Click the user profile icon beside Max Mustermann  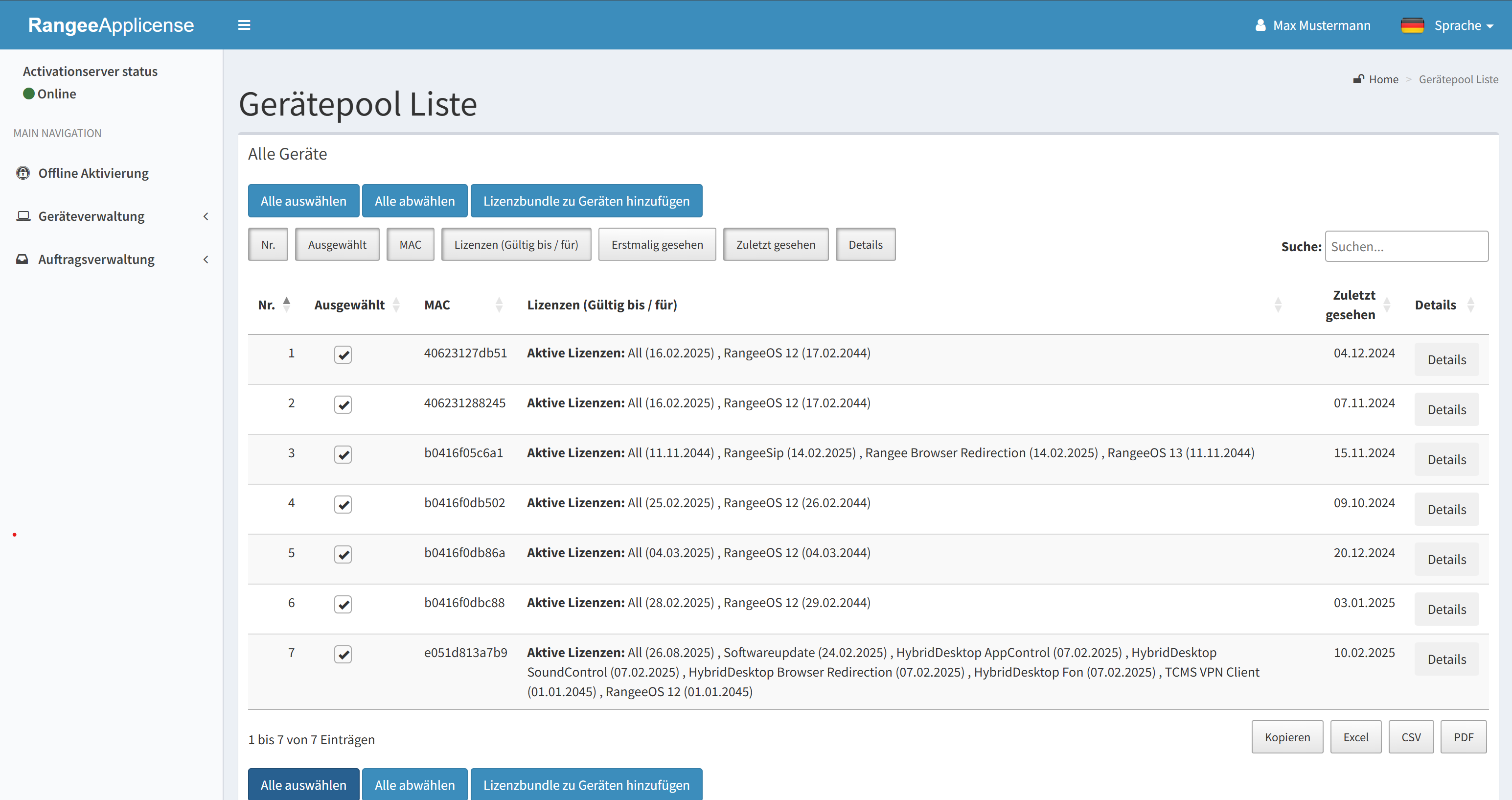click(1260, 25)
